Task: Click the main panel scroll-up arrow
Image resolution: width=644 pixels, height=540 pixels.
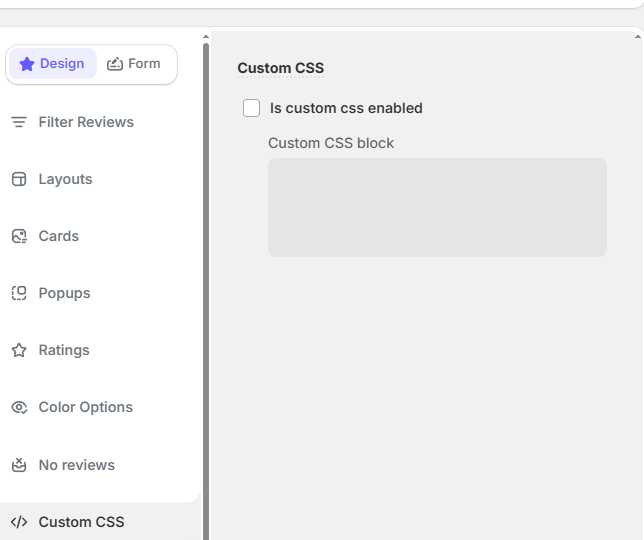Action: pyautogui.click(x=639, y=37)
